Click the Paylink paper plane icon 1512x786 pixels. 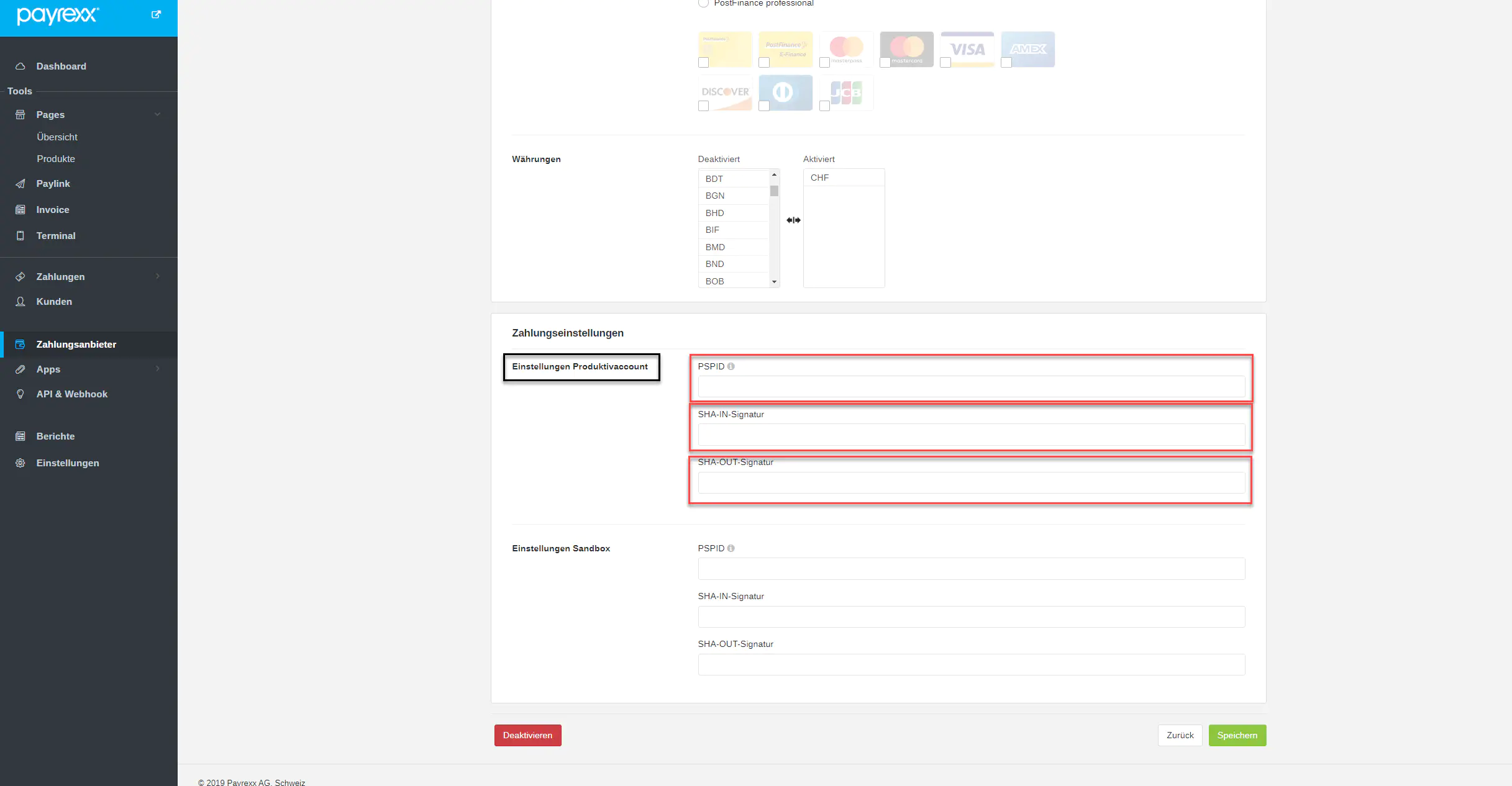point(20,184)
